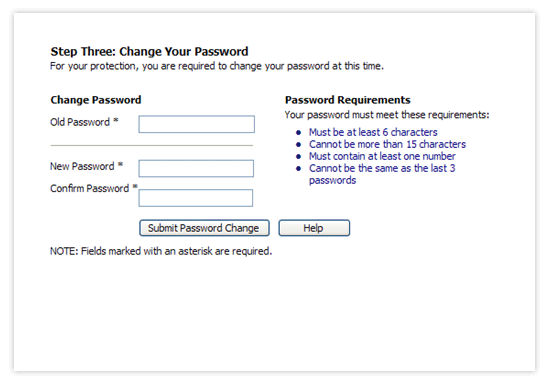Select 'Cannot be more than 15 characters' requirement
Image resolution: width=550 pixels, height=385 pixels.
click(387, 144)
